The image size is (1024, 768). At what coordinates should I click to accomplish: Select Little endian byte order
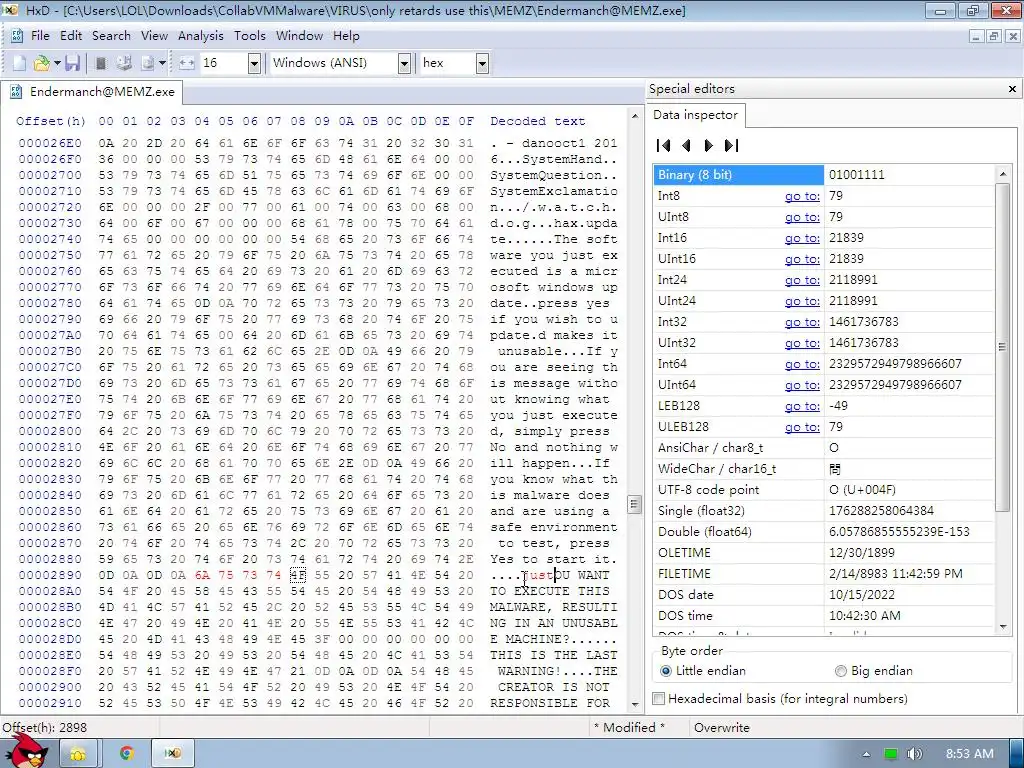703,671
